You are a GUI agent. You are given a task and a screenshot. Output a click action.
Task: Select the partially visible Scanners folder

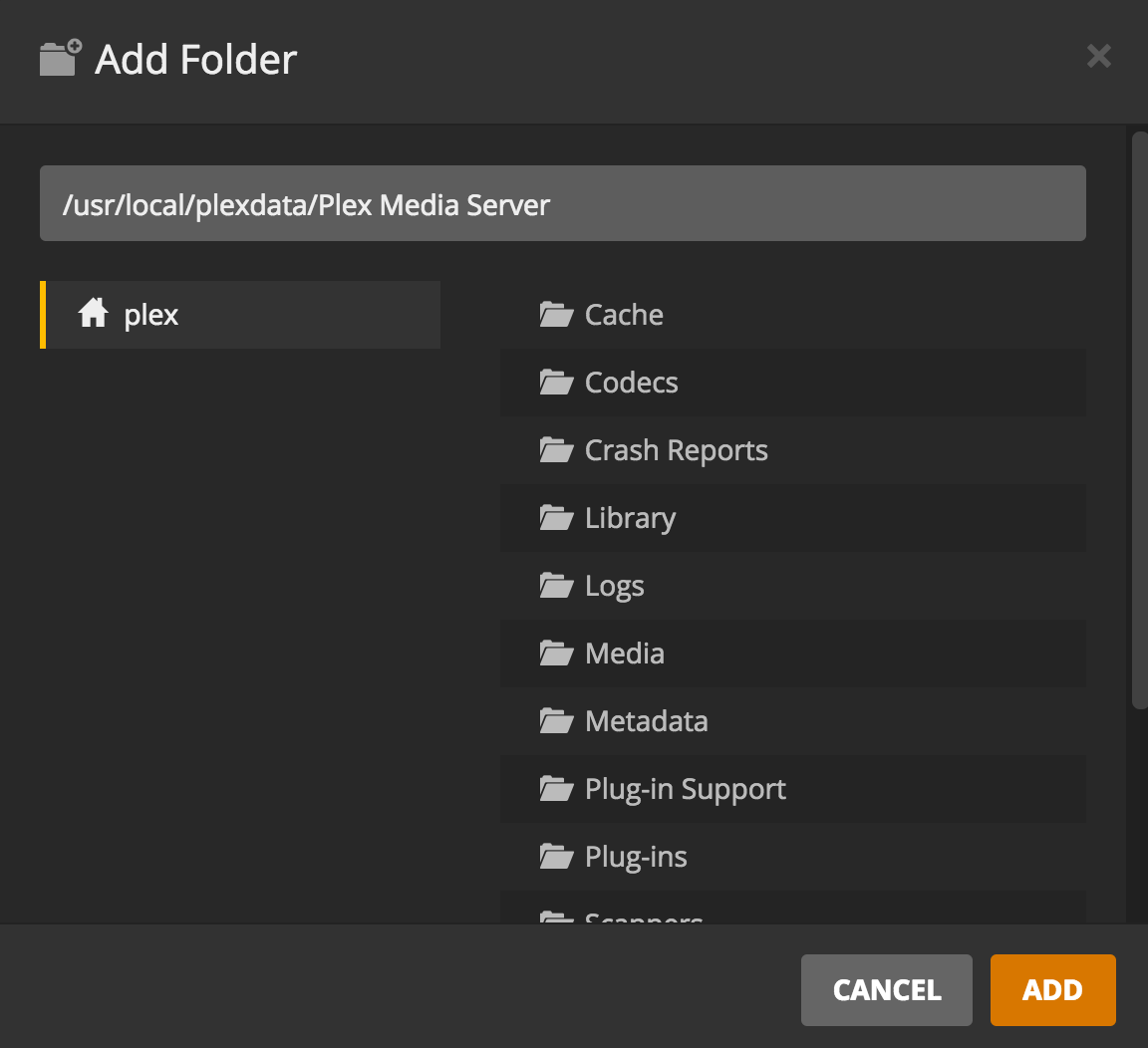point(644,915)
